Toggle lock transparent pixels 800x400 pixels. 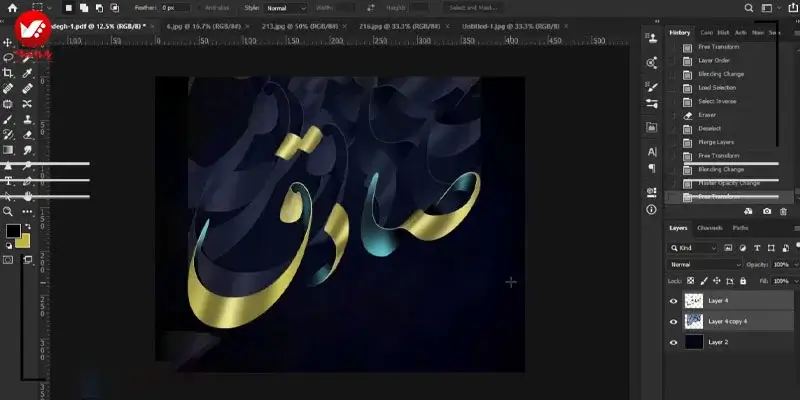tap(690, 281)
